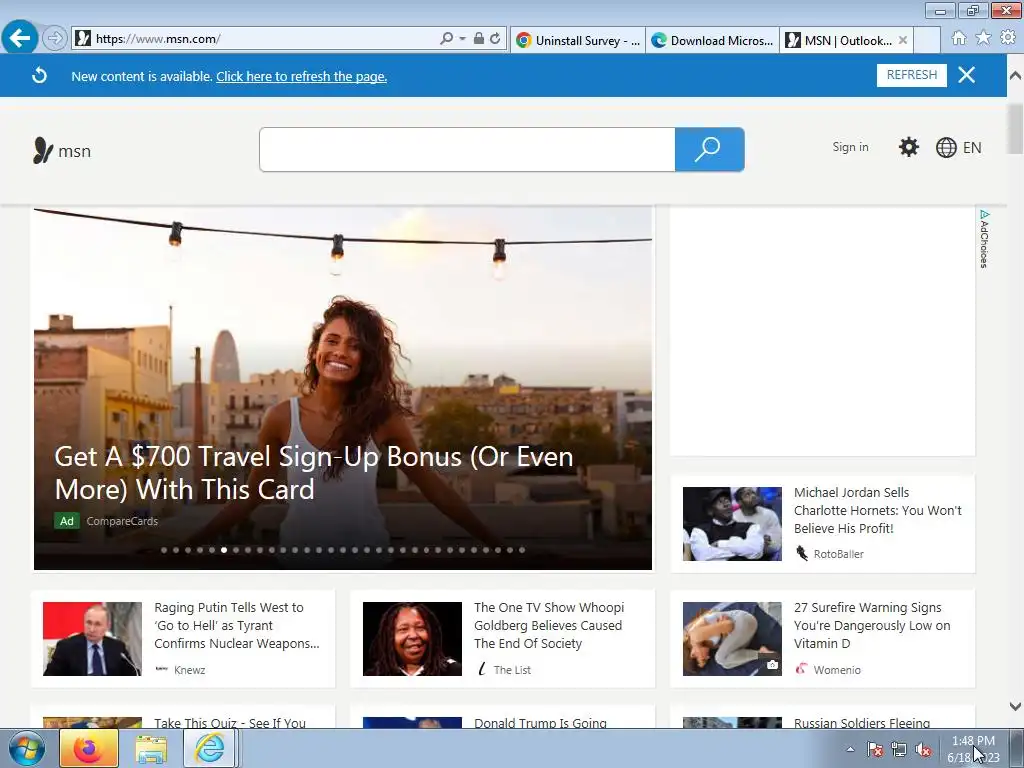Screen dimensions: 1024x768
Task: Click the Internet Explorer Home icon
Action: 959,38
